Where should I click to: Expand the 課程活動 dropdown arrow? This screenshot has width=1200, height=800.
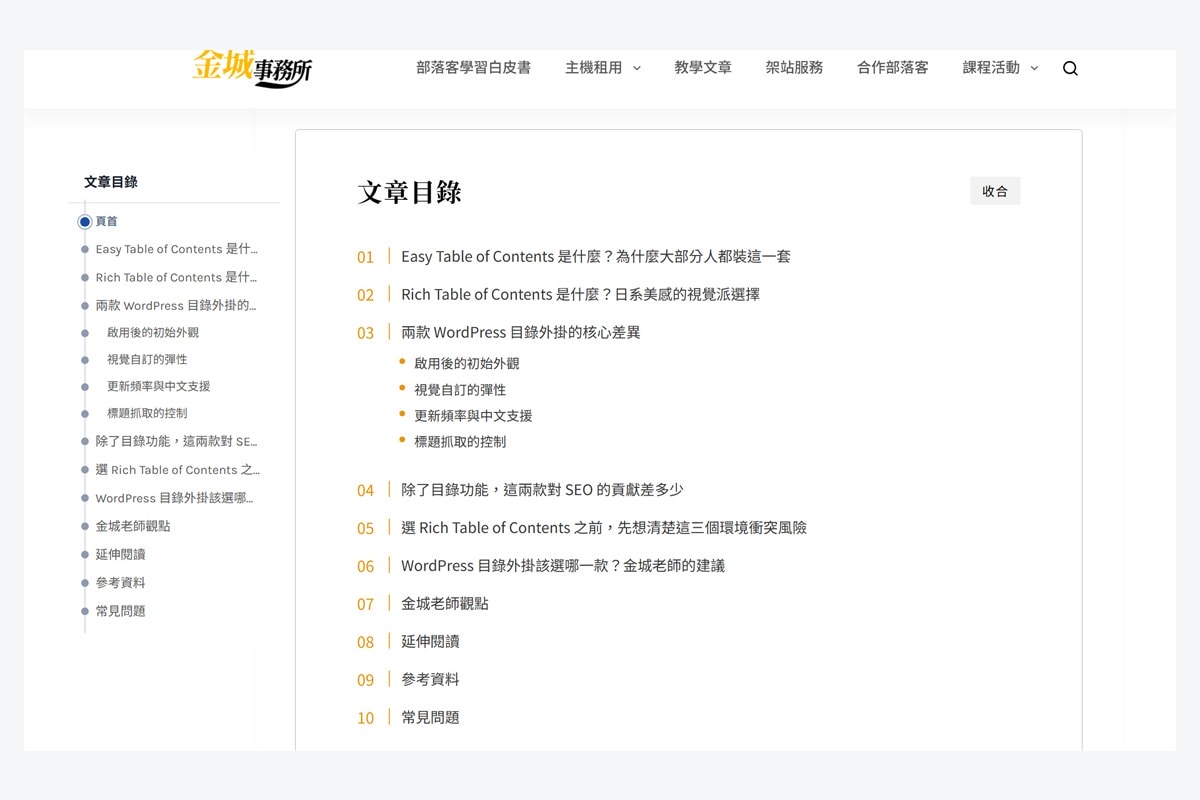coord(1034,68)
